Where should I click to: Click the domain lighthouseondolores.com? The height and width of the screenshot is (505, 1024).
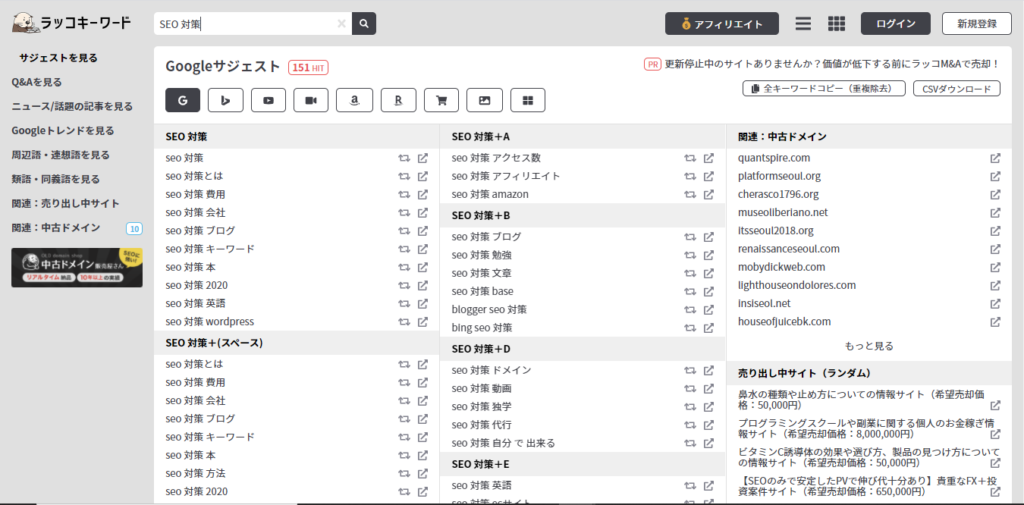point(797,285)
